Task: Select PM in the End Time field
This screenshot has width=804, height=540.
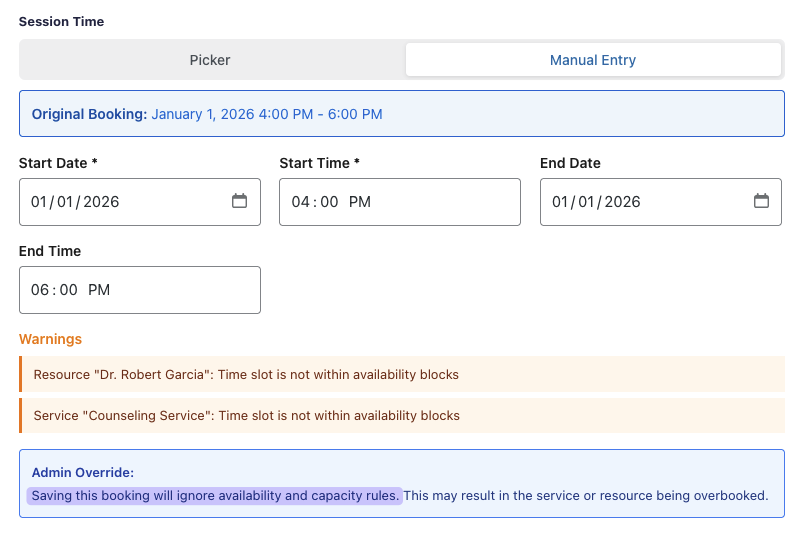Action: (x=99, y=290)
